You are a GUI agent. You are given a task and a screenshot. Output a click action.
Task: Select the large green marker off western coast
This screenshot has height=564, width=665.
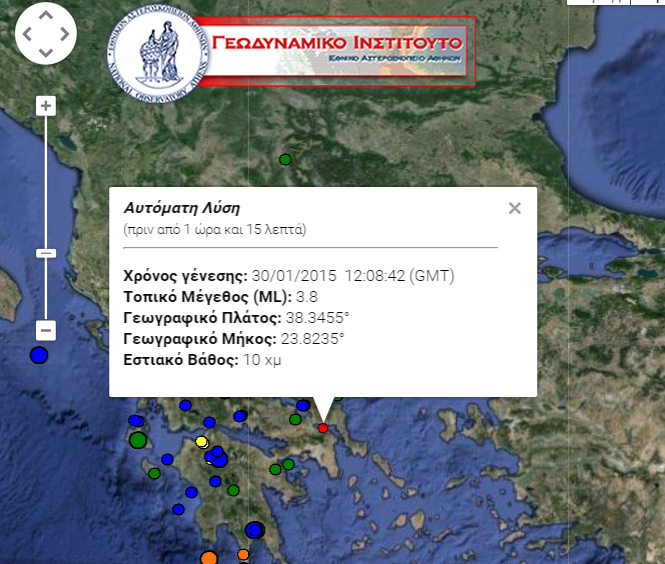pos(138,440)
